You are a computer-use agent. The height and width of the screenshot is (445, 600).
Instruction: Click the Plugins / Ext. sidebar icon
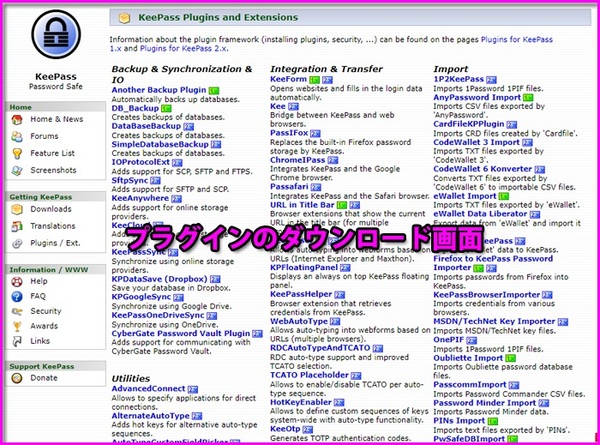click(17, 243)
